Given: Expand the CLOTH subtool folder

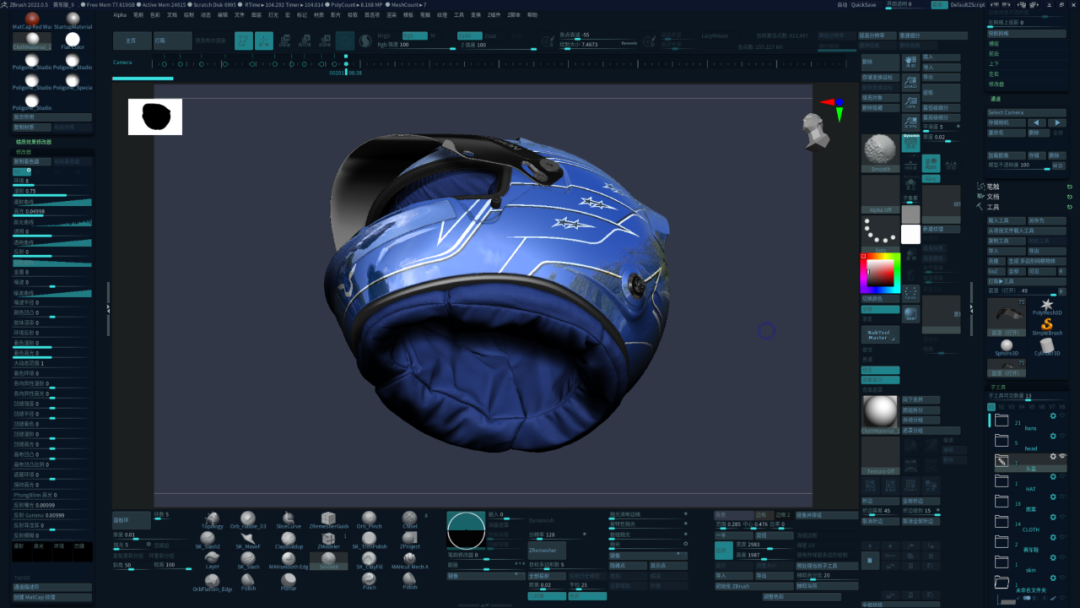Looking at the screenshot, I should point(1002,521).
